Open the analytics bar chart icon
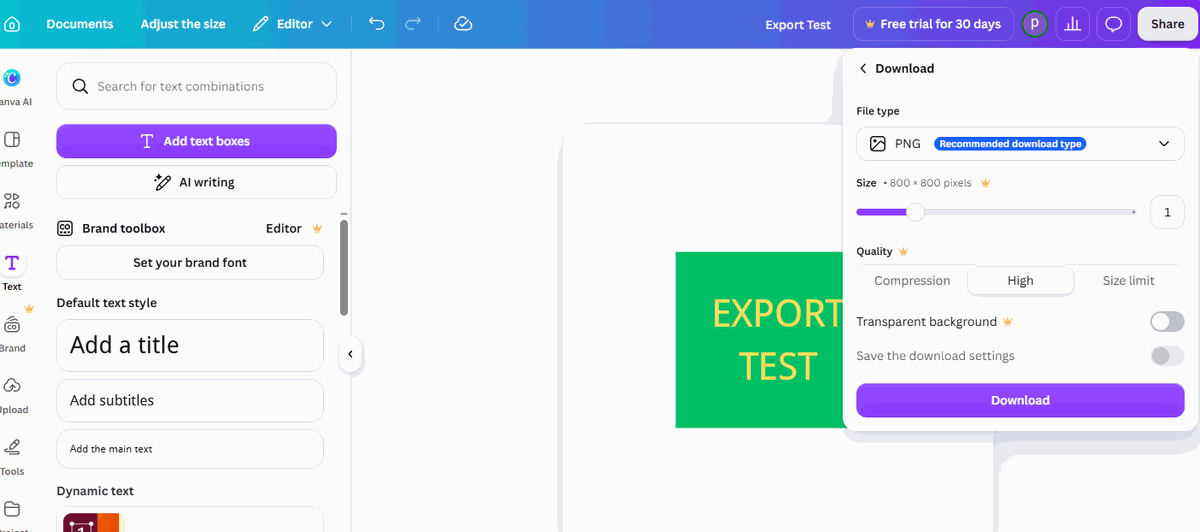Screen dimensions: 1200x532 coord(1073,24)
